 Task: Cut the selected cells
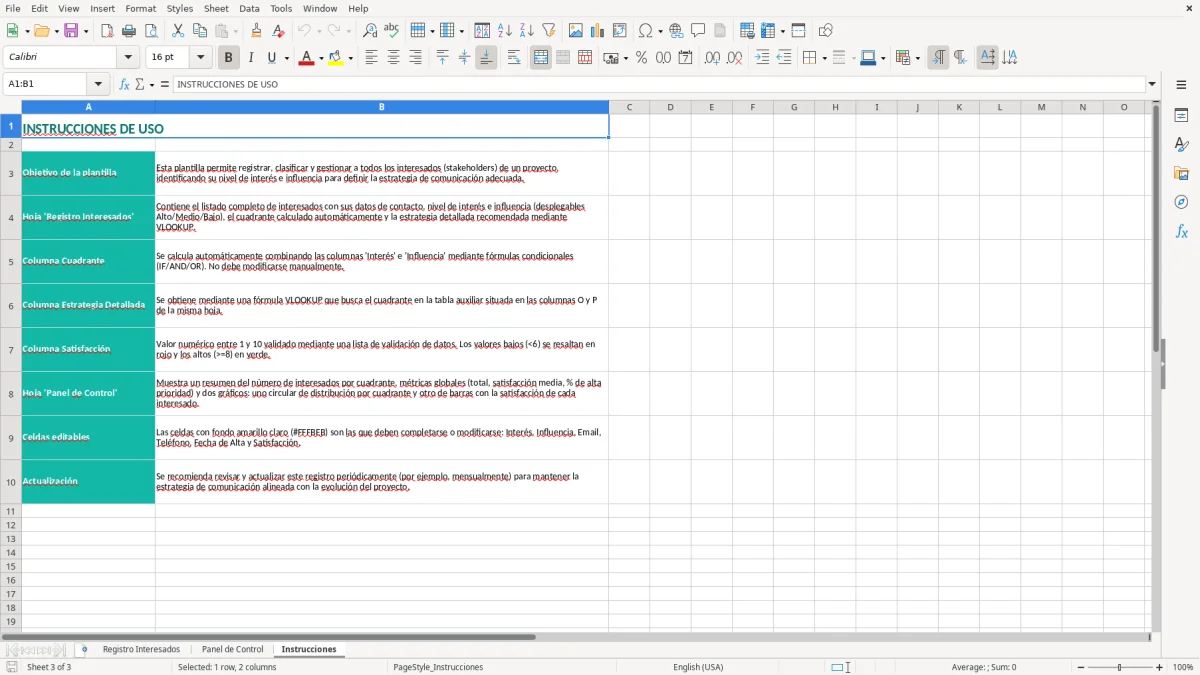[x=178, y=31]
